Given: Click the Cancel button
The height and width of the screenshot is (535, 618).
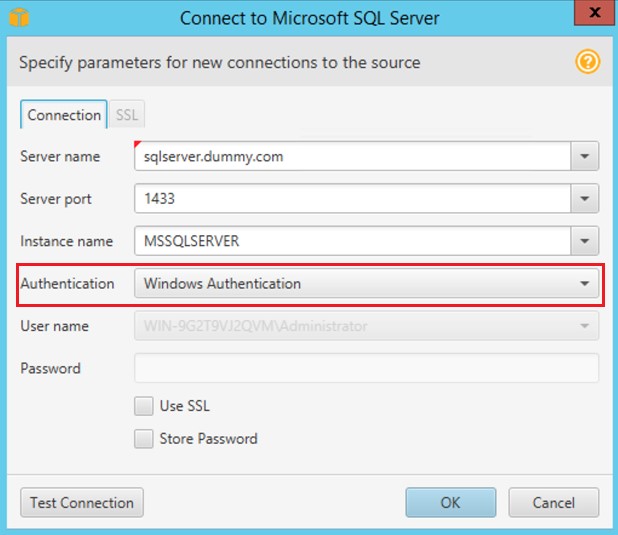Looking at the screenshot, I should [554, 503].
